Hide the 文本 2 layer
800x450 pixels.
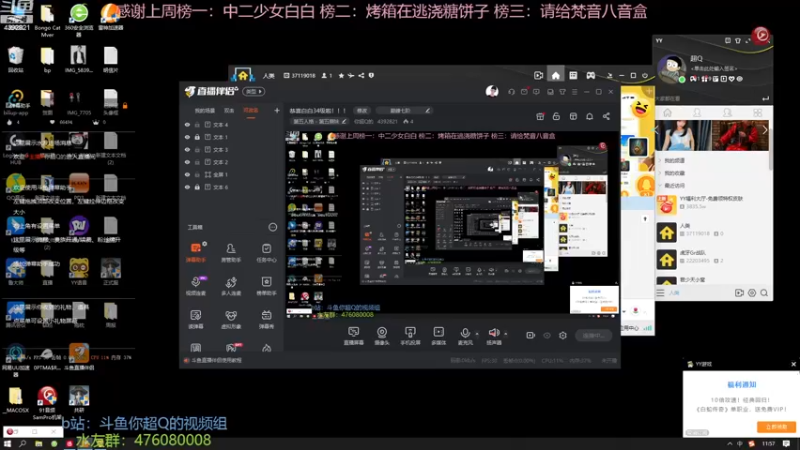click(187, 162)
